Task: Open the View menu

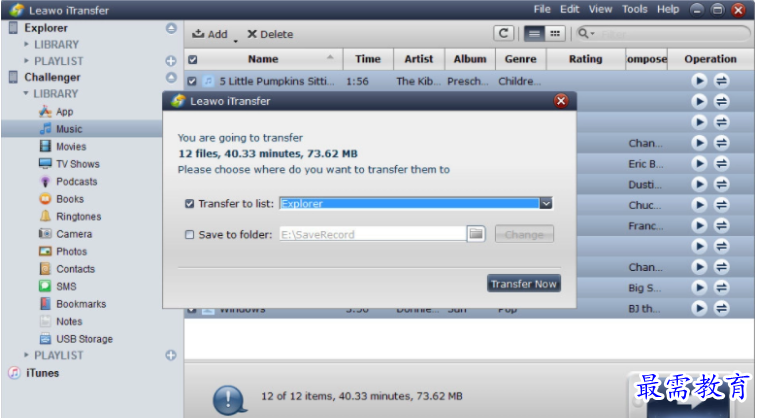Action: click(x=600, y=9)
